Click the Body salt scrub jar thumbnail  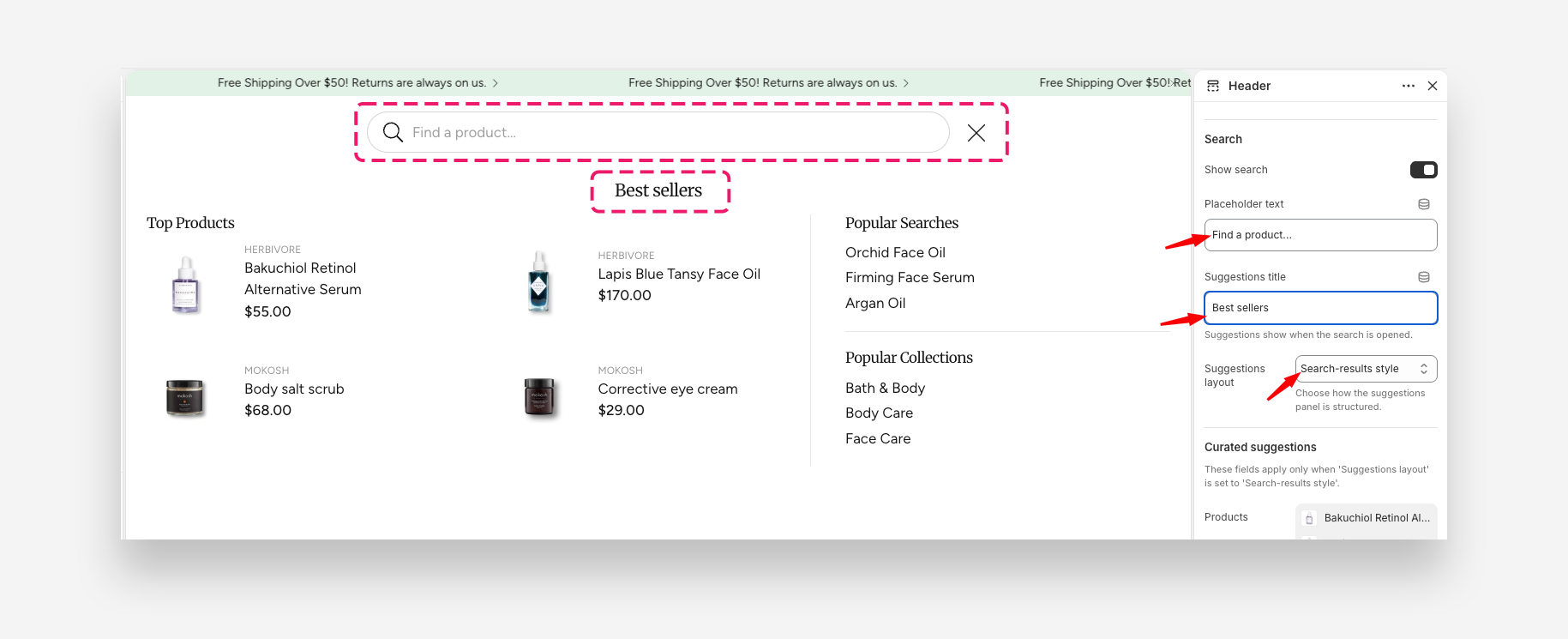[185, 398]
